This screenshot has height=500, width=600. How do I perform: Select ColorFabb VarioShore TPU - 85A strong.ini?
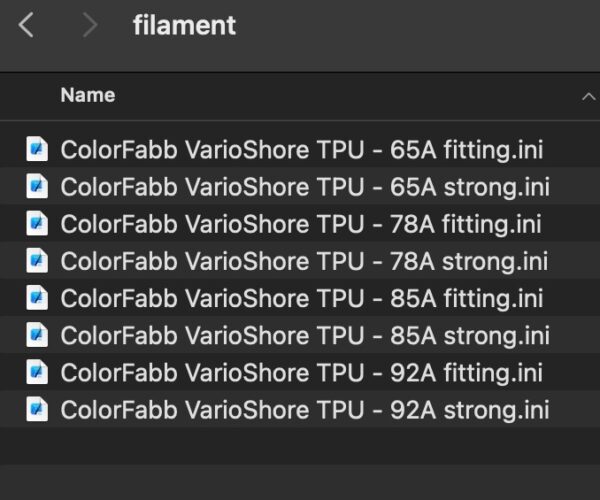coord(300,335)
